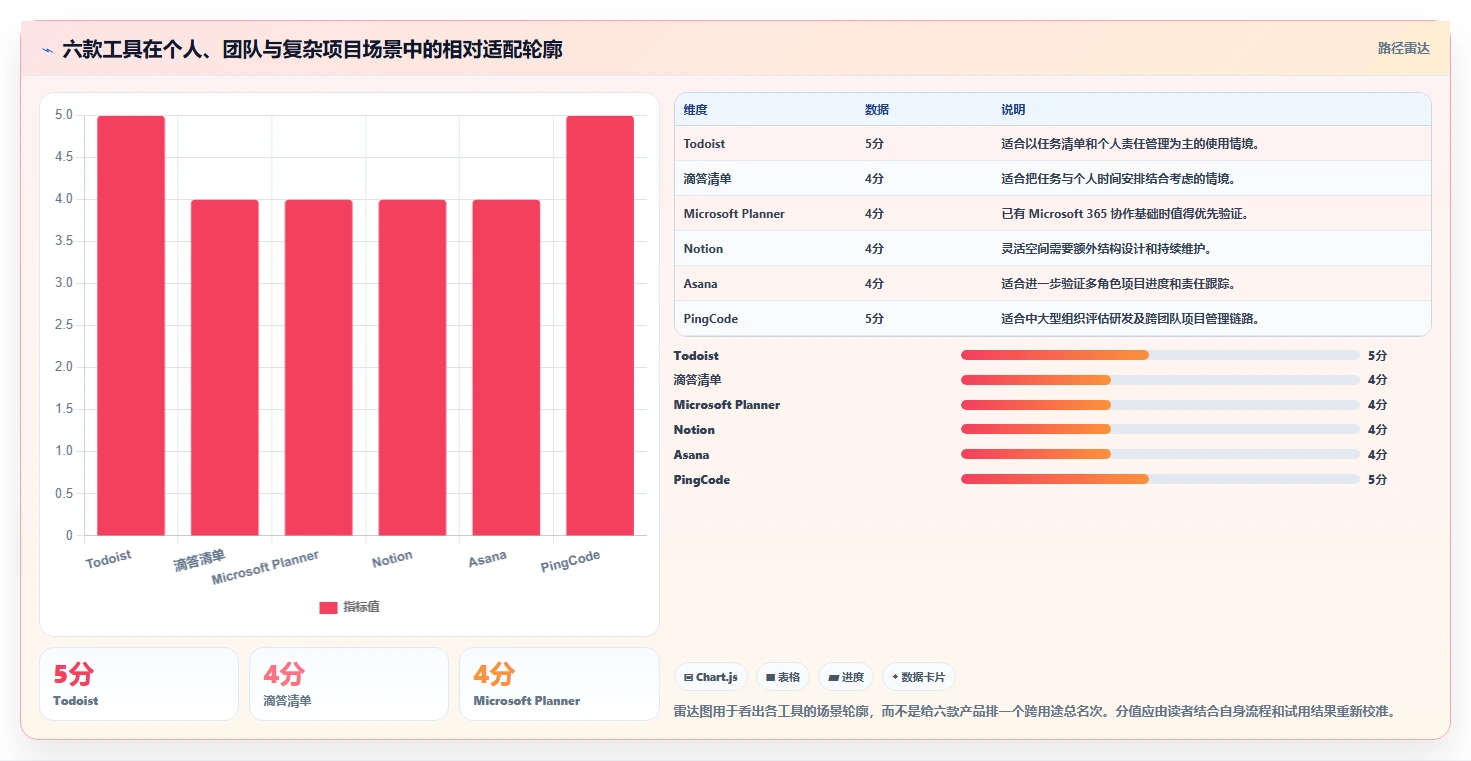This screenshot has width=1471, height=761.
Task: Click the blue icon beside the main title
Action: tap(48, 50)
